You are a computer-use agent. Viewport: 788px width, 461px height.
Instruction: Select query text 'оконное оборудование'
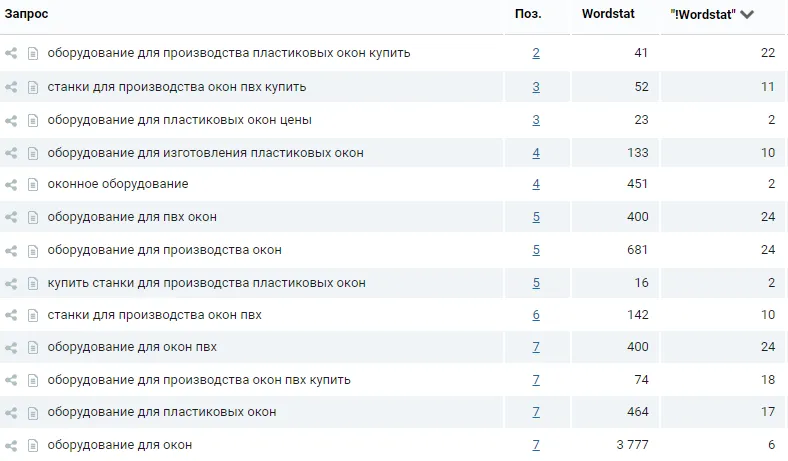pyautogui.click(x=118, y=184)
